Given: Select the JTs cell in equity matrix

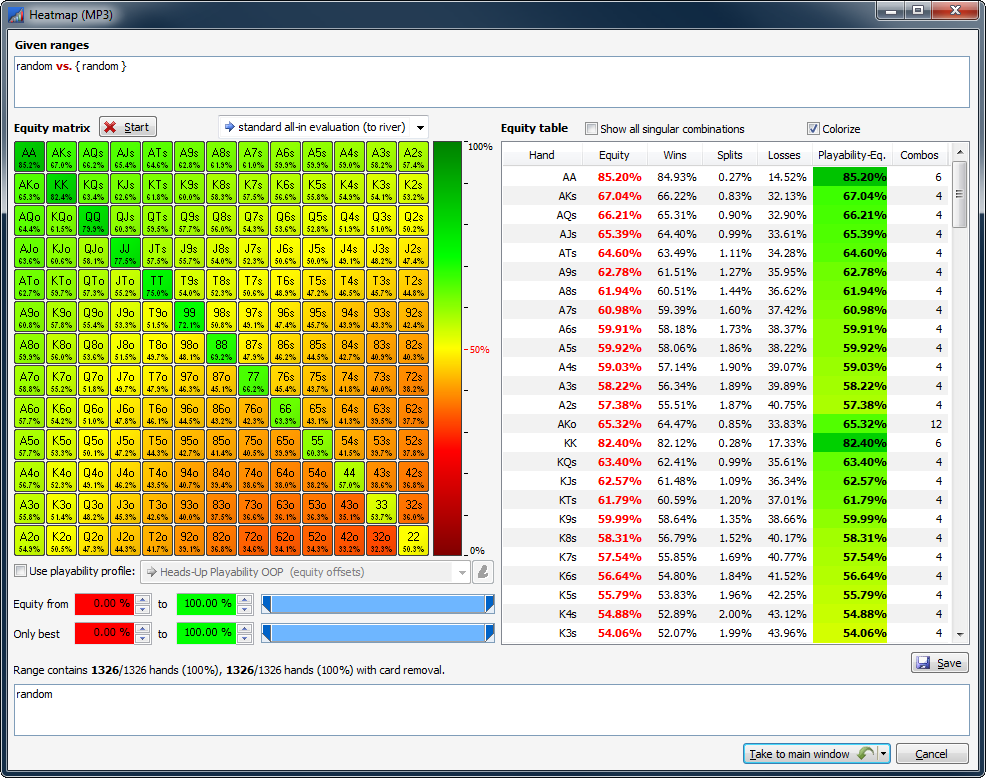Looking at the screenshot, I should coord(157,253).
